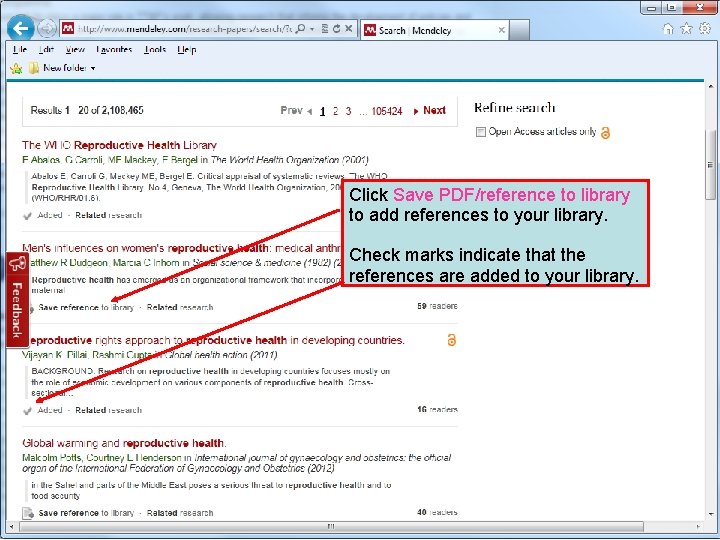Open the address bar dropdown arrow

312,29
